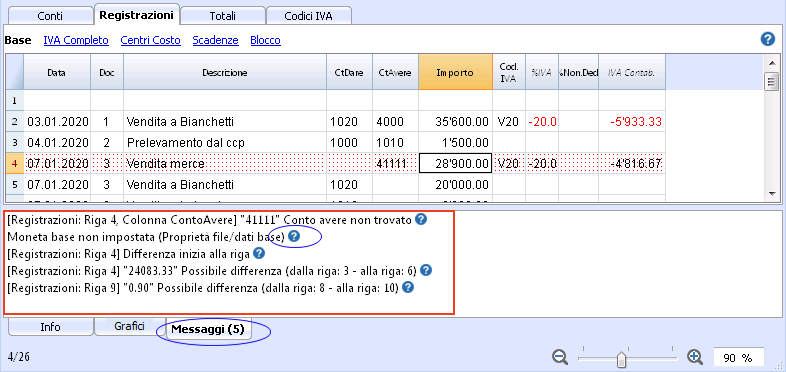This screenshot has width=786, height=372.
Task: Click the 41111 credit account cell
Action: point(395,163)
